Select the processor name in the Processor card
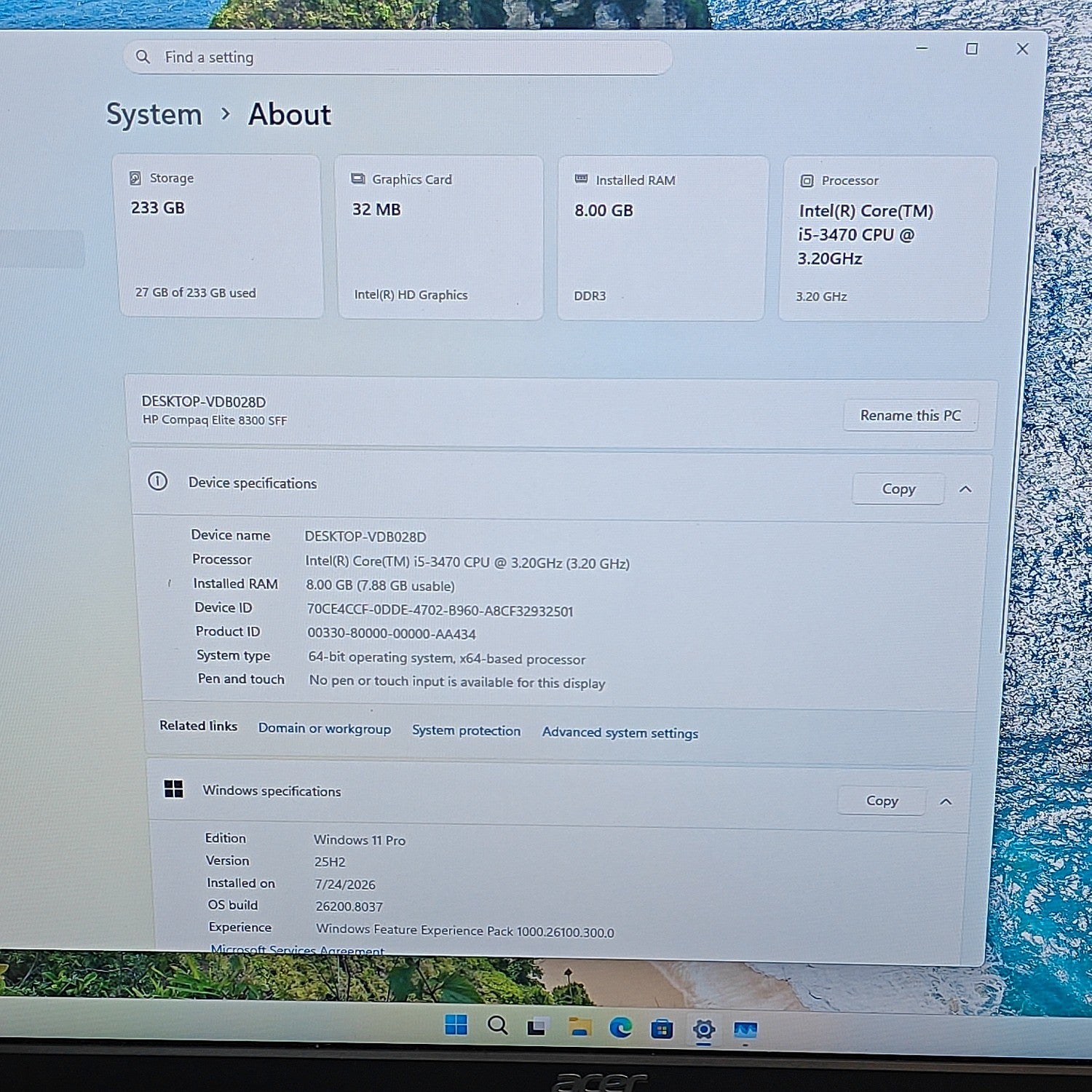This screenshot has height=1092, width=1092. coord(865,234)
